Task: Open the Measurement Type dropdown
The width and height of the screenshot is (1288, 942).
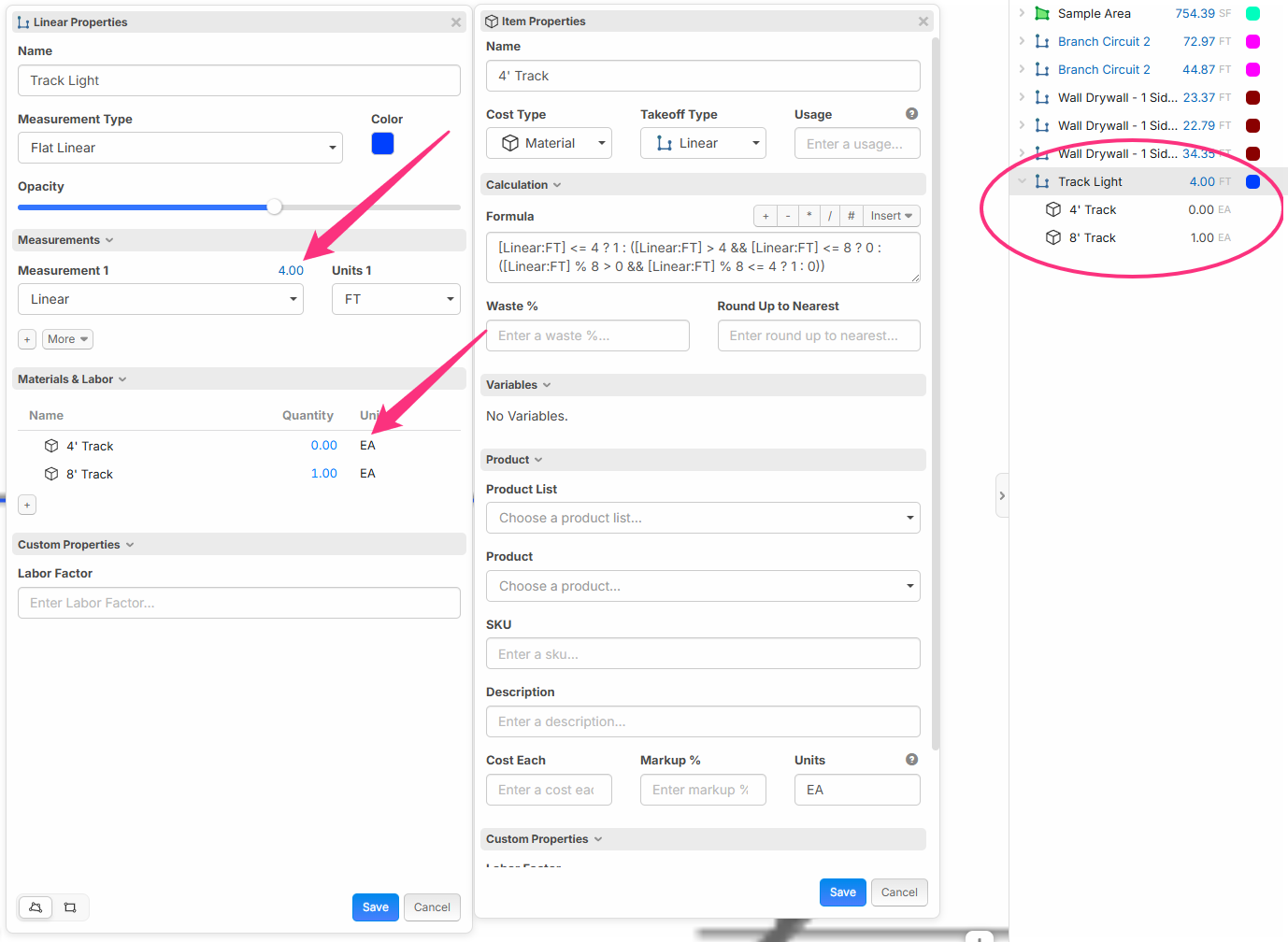Action: [x=180, y=148]
